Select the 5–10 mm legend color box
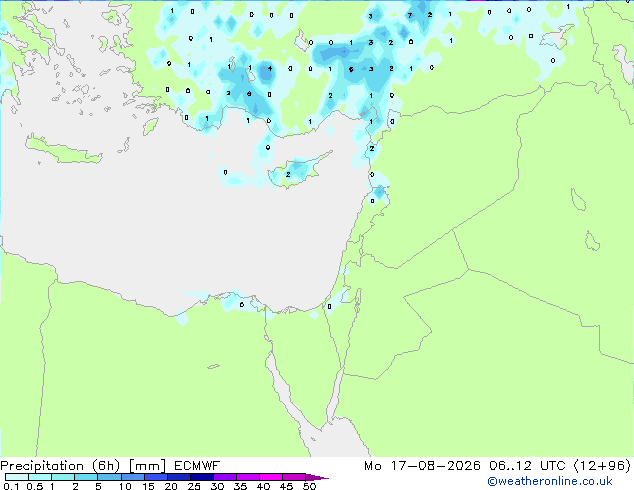Screen dimensions: 634x490 point(109,477)
